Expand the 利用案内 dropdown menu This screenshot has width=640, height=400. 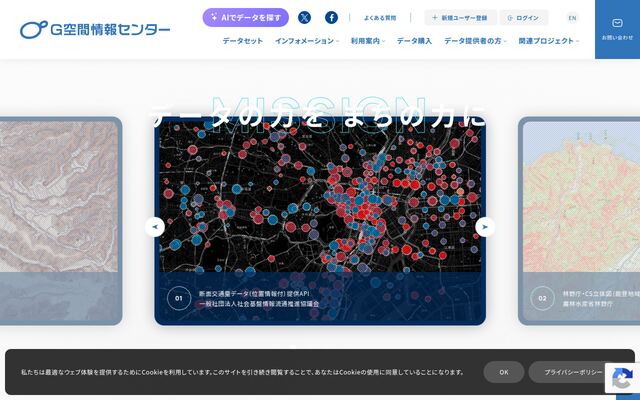coord(368,41)
